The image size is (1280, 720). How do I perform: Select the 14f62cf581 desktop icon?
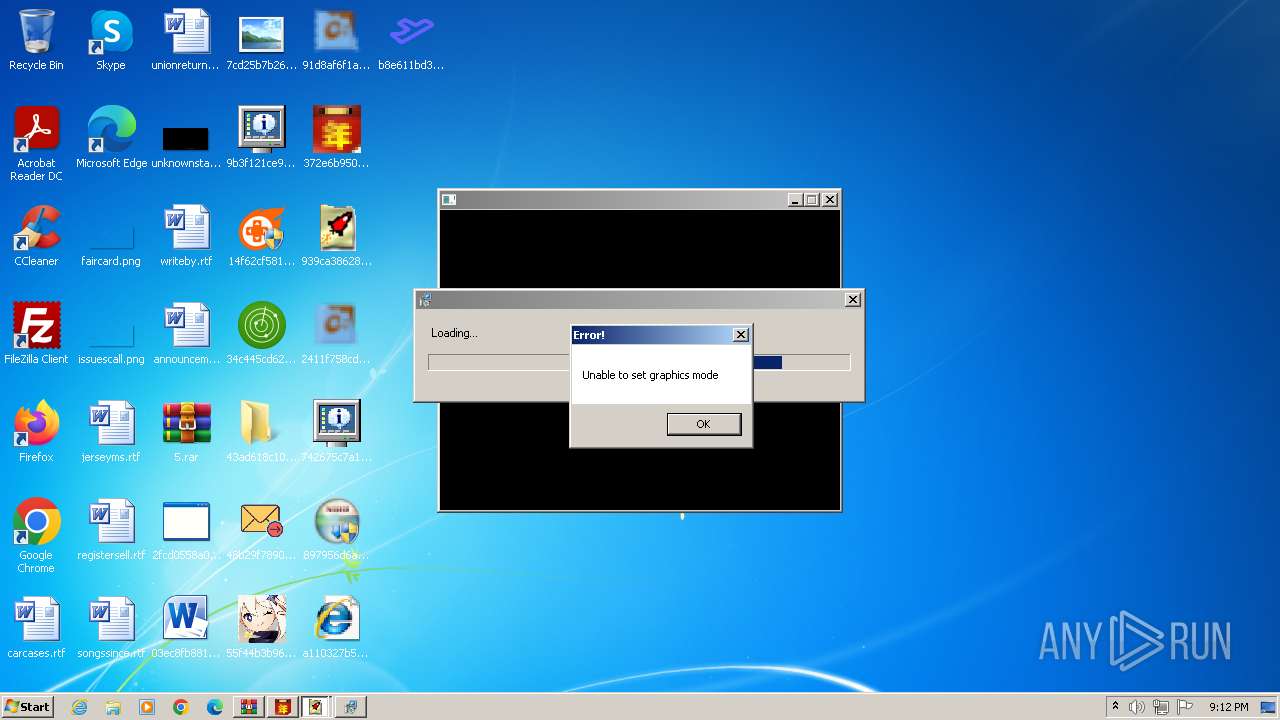click(x=261, y=237)
